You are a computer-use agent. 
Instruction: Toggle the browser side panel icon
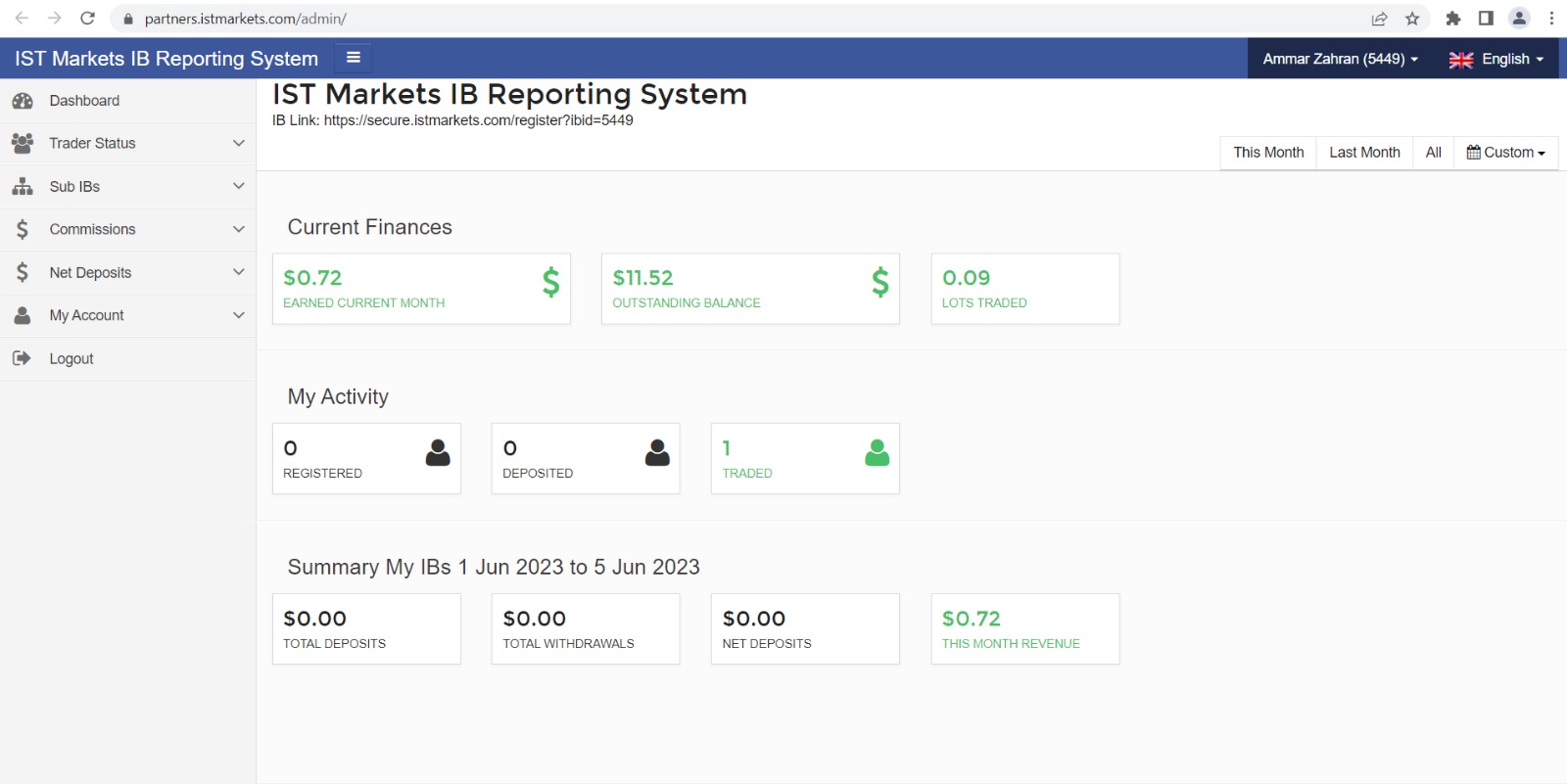(1486, 19)
